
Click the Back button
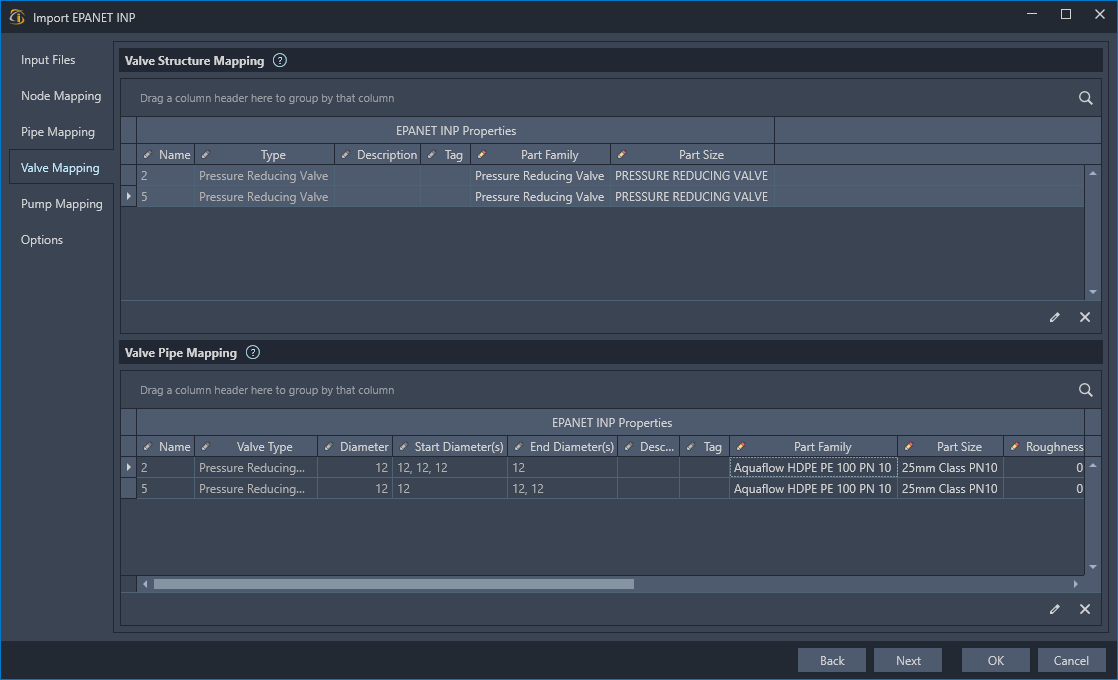pos(831,660)
